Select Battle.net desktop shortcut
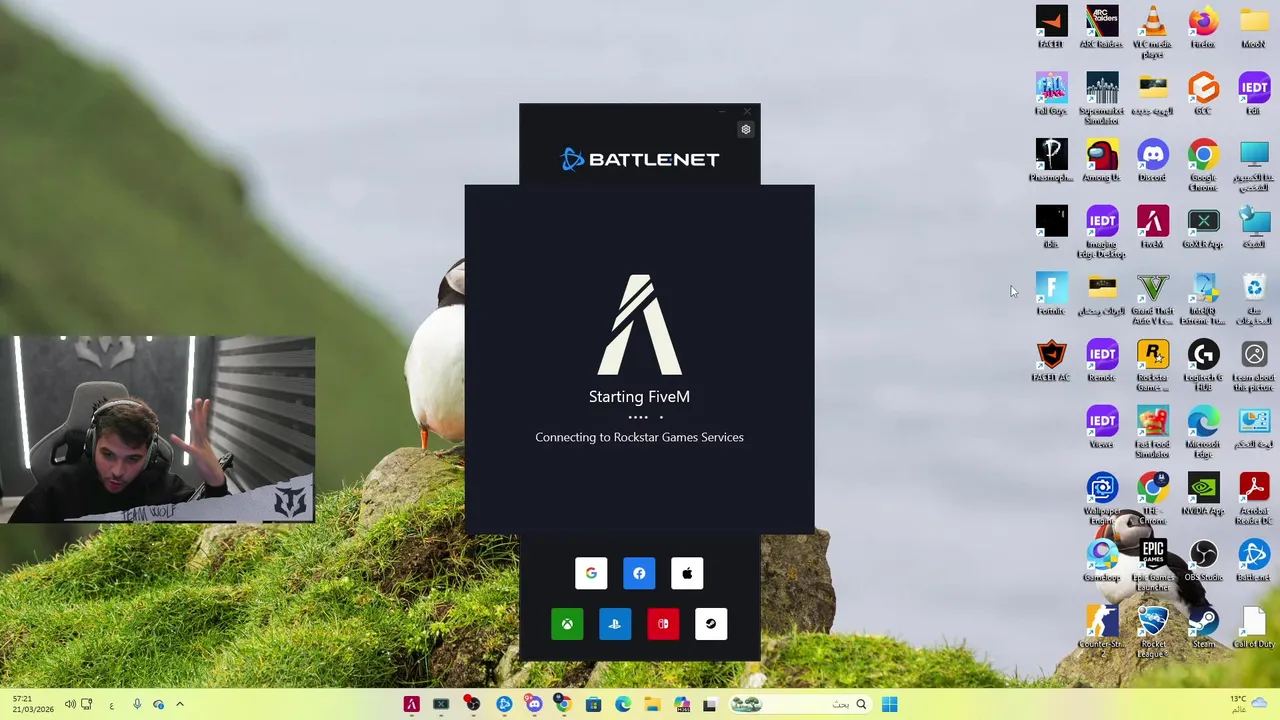 [x=1254, y=561]
